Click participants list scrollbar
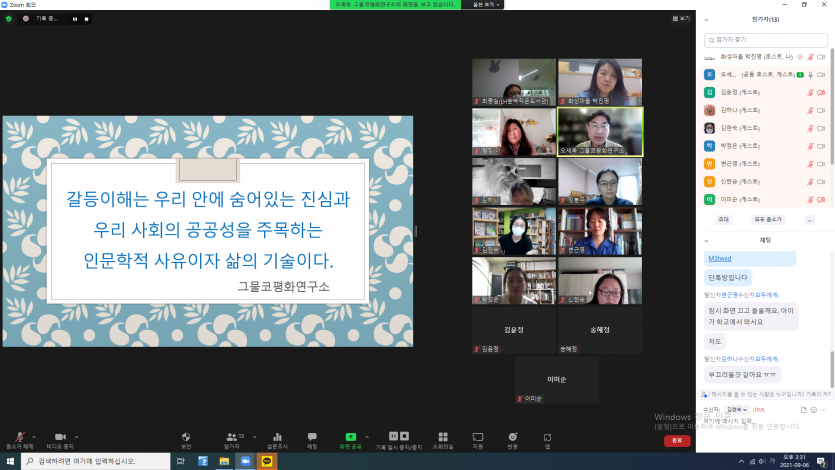The width and height of the screenshot is (835, 470). tap(832, 106)
